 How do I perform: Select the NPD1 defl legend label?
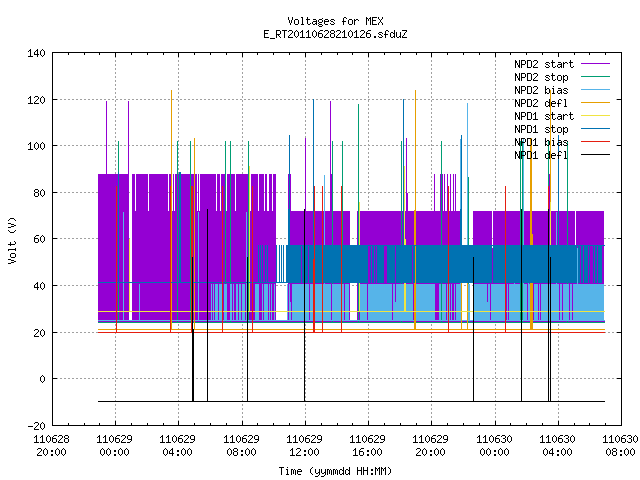(541, 155)
